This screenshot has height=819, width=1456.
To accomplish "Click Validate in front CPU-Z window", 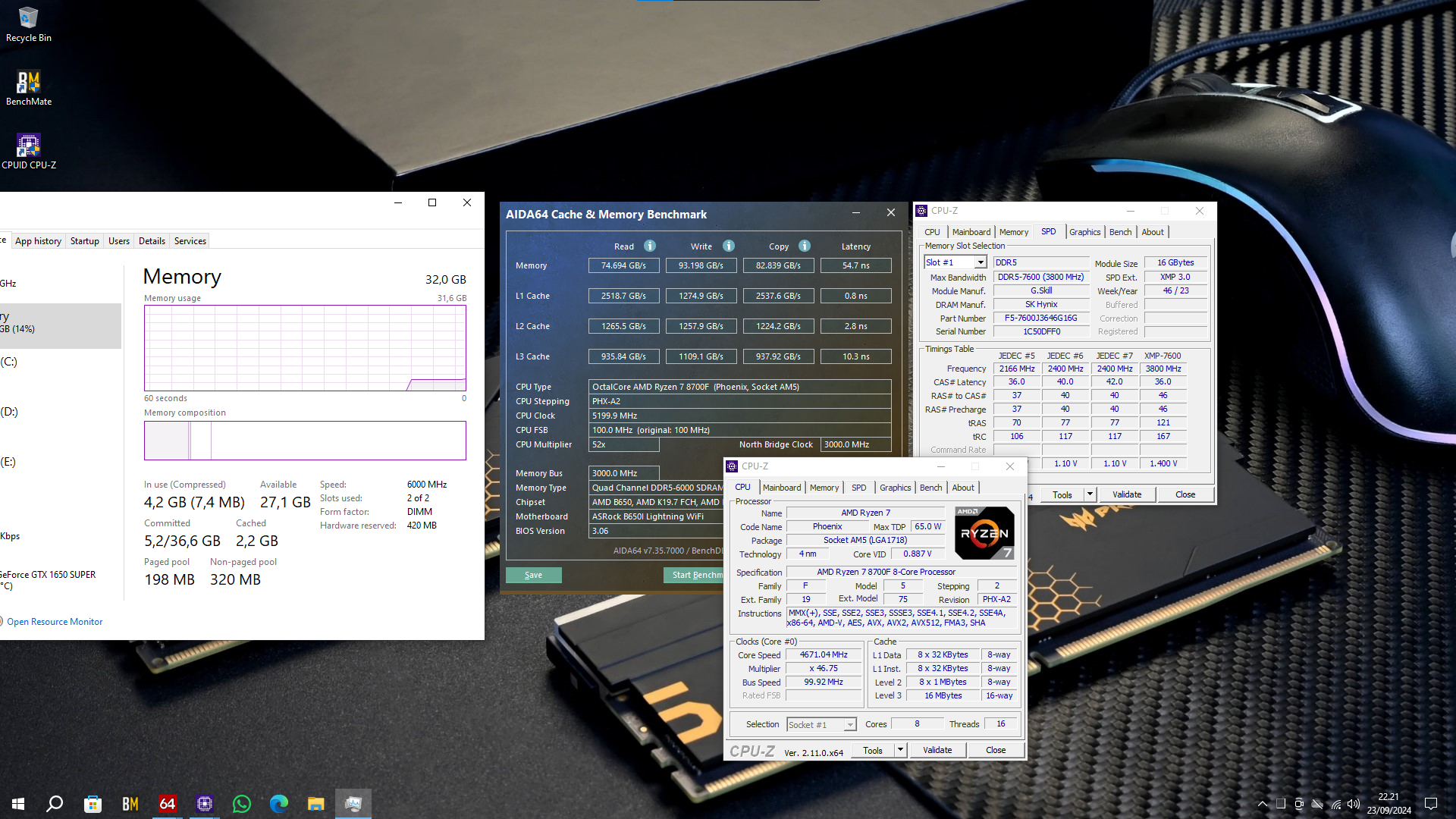I will (937, 750).
